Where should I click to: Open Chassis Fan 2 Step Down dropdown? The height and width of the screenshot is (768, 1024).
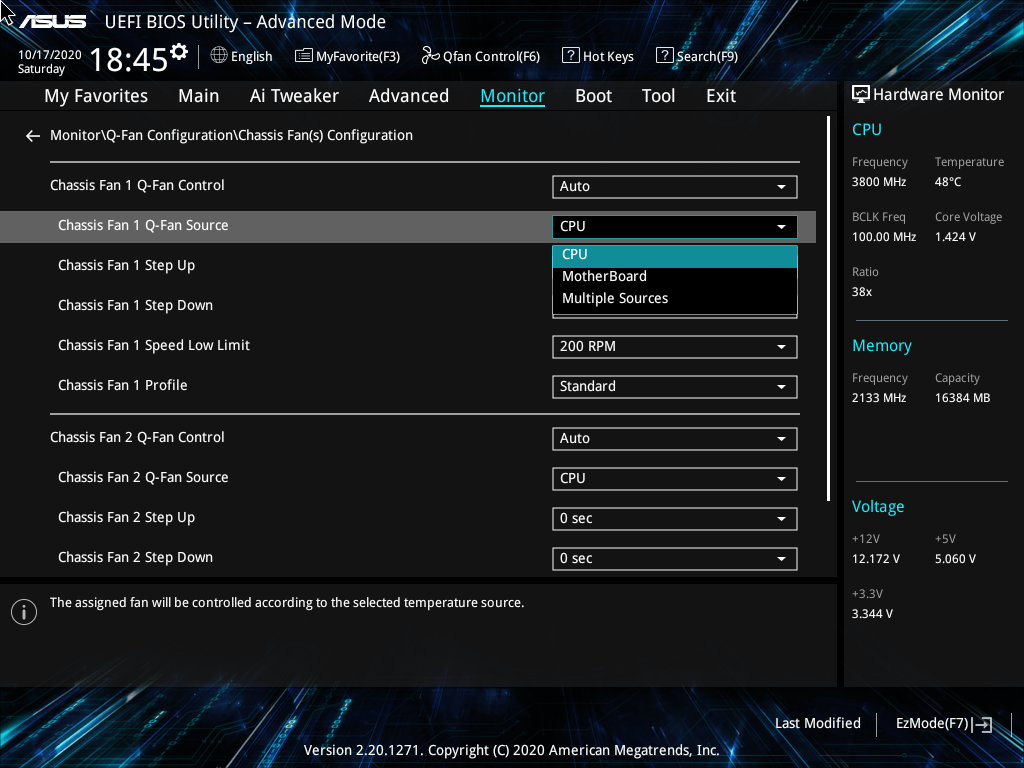[x=675, y=558]
